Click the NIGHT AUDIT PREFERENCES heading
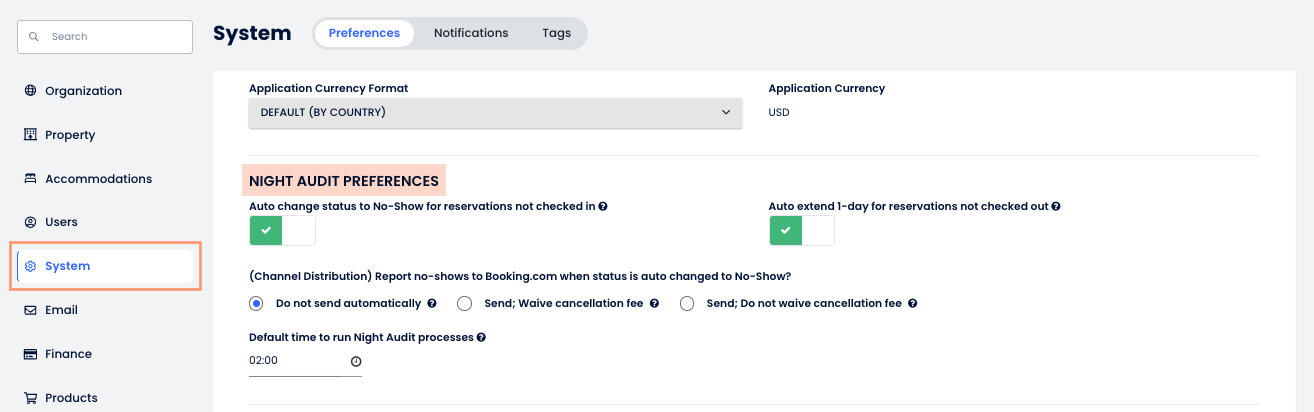Image resolution: width=1314 pixels, height=412 pixels. pos(344,181)
